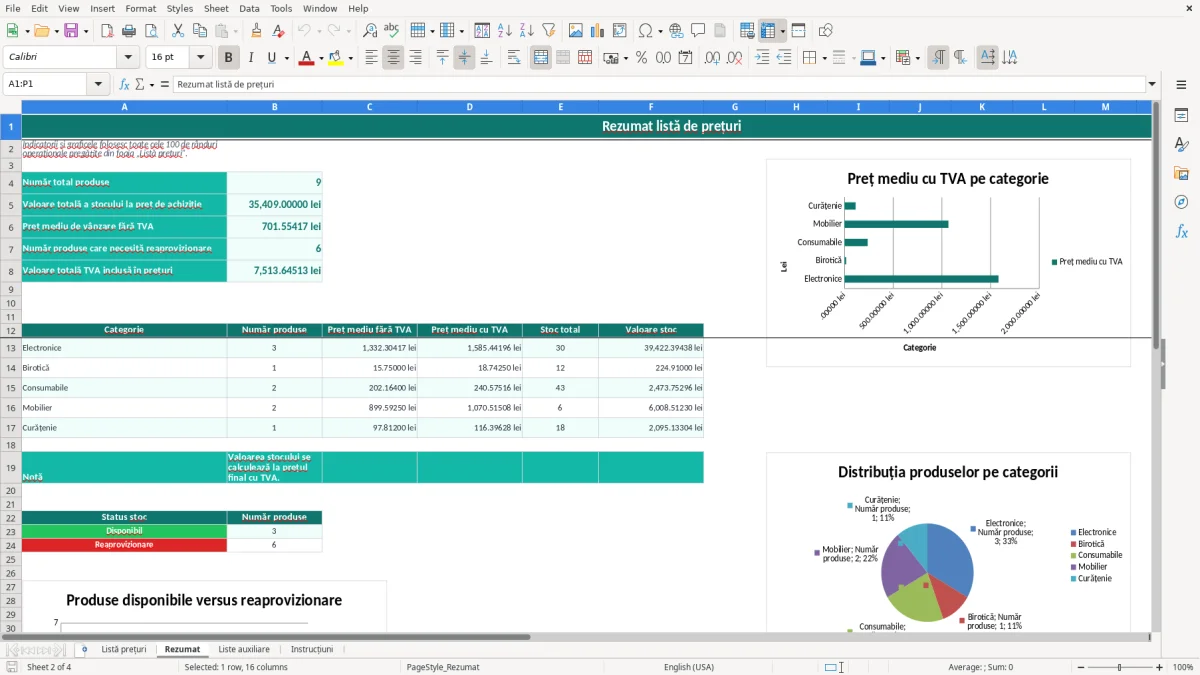Toggle Italic formatting
This screenshot has height=675, width=1200.
point(251,58)
